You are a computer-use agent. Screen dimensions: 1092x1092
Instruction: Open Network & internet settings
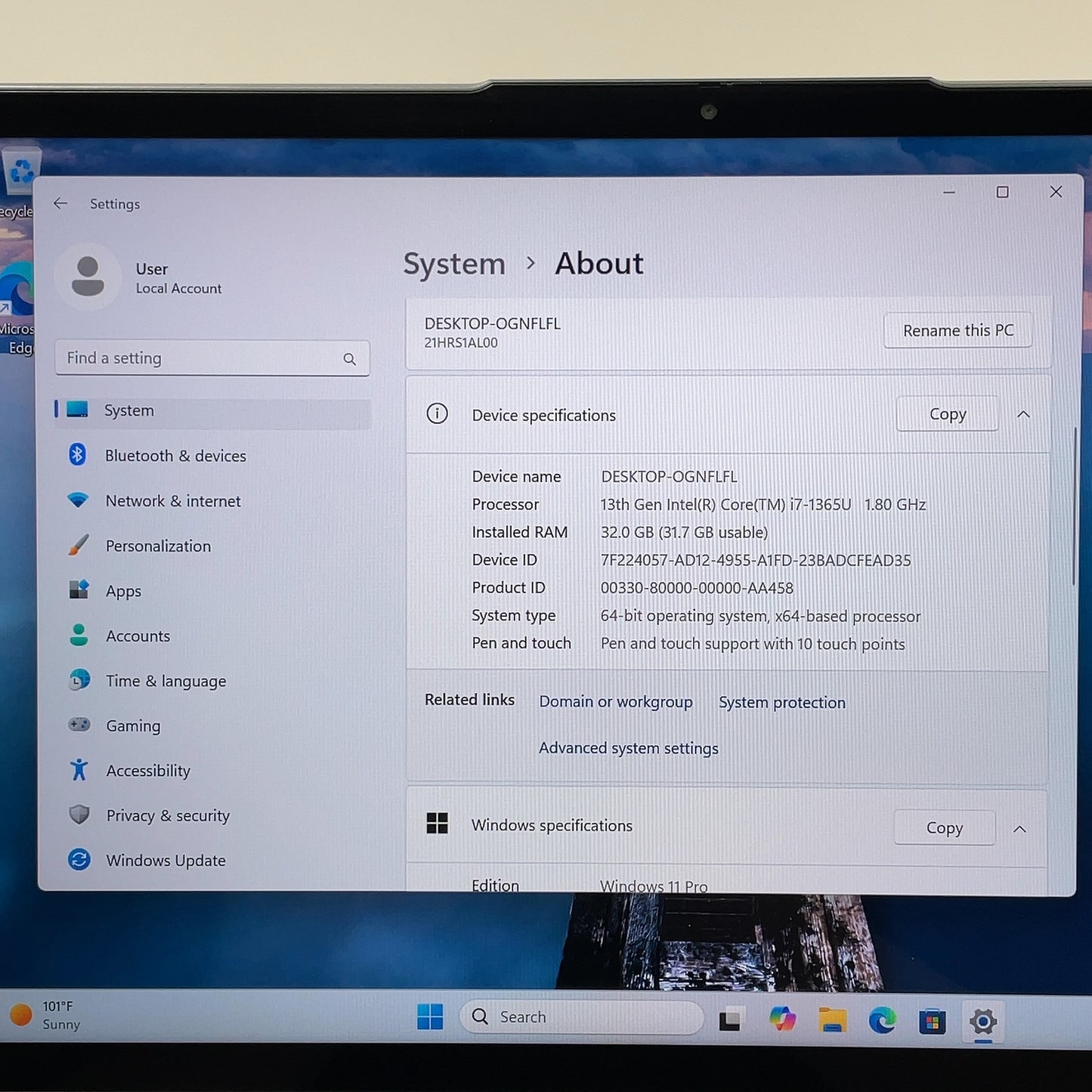[x=212, y=501]
